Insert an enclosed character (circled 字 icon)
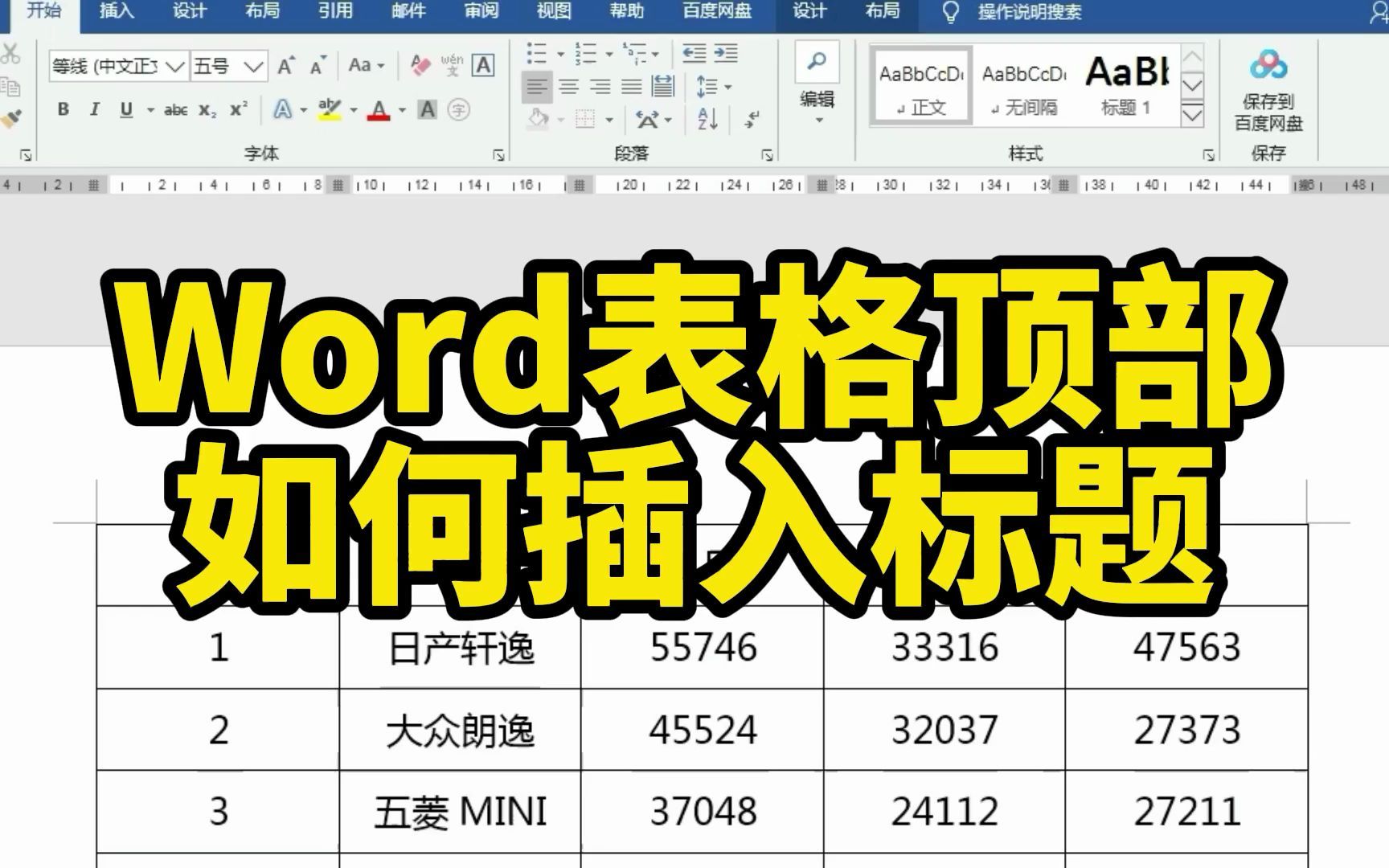The height and width of the screenshot is (868, 1389). point(459,109)
